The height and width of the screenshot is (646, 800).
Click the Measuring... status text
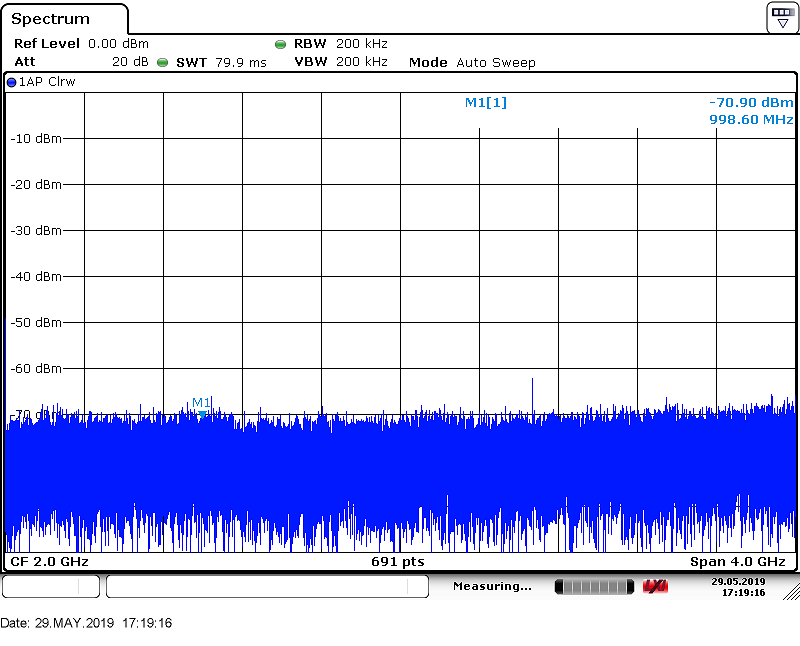(x=492, y=586)
